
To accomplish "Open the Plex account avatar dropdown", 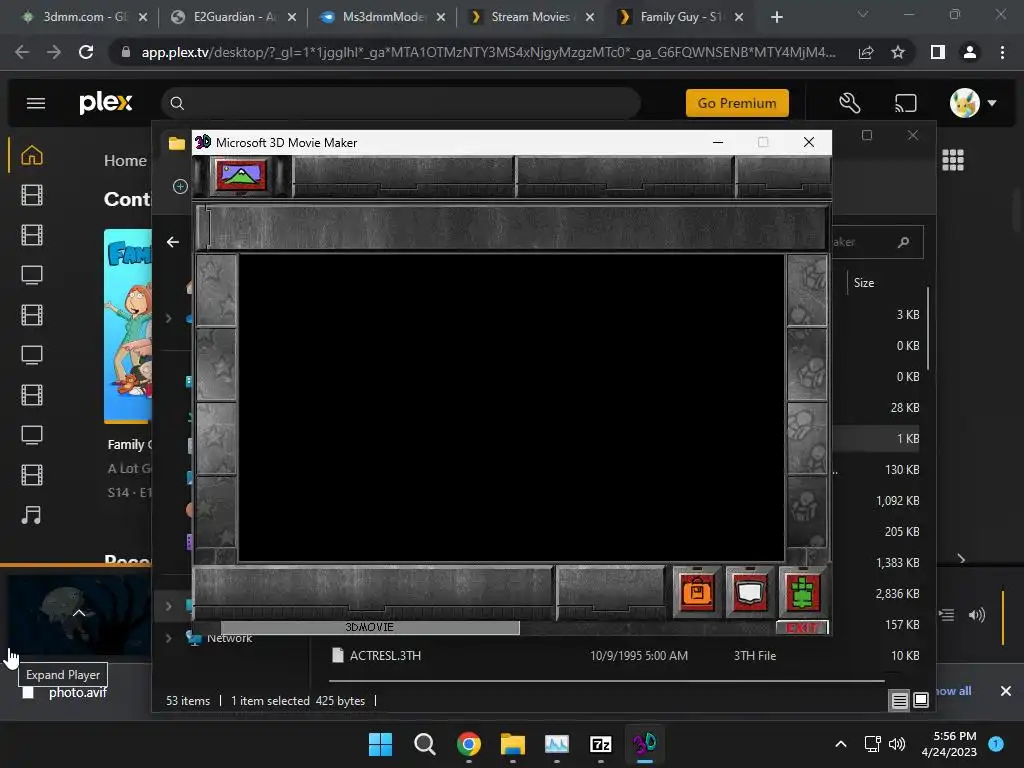I will [x=972, y=103].
